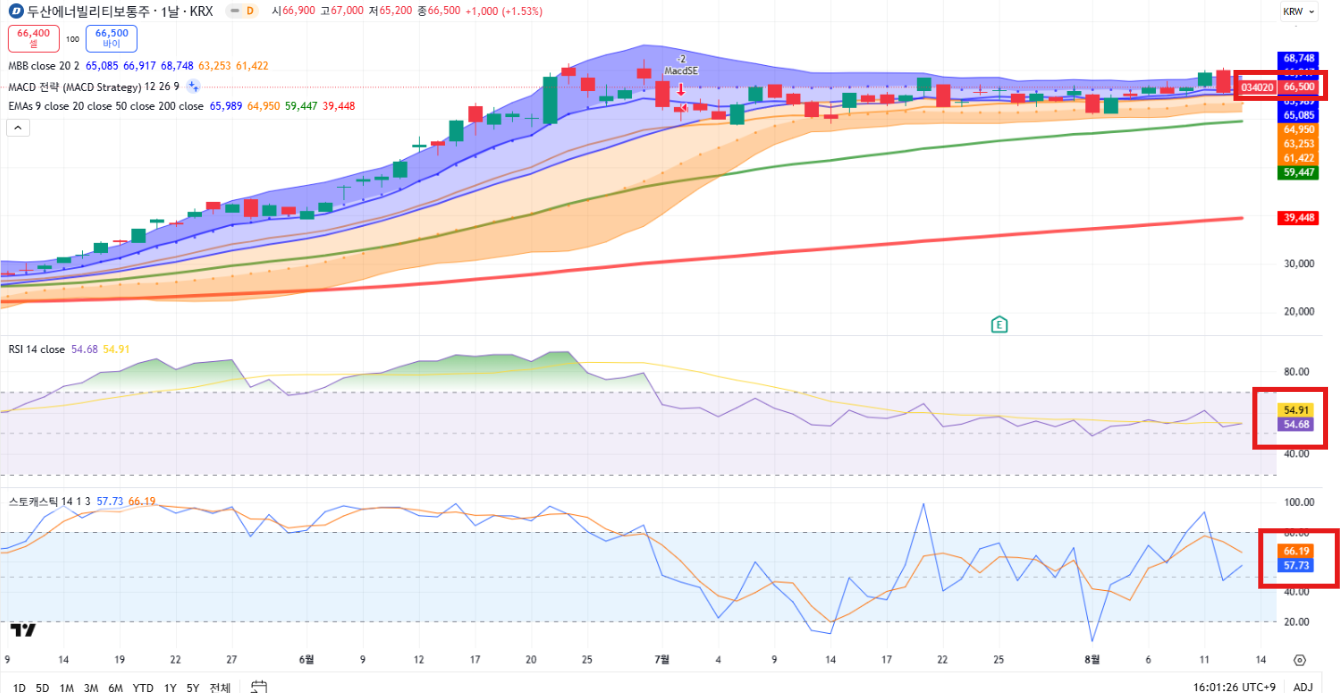Select the MBB close 20 2 indicator legend
Screen dimensions: 1340x693
tap(43, 65)
